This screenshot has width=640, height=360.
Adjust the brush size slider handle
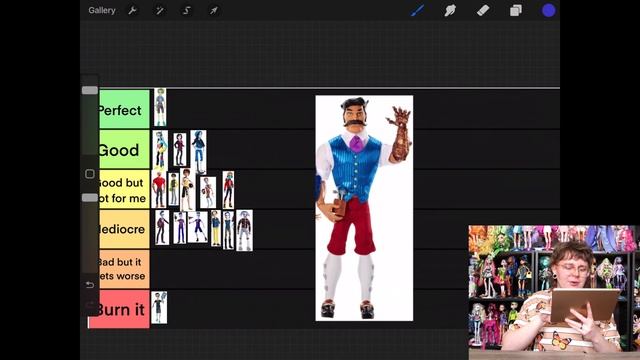pos(90,90)
